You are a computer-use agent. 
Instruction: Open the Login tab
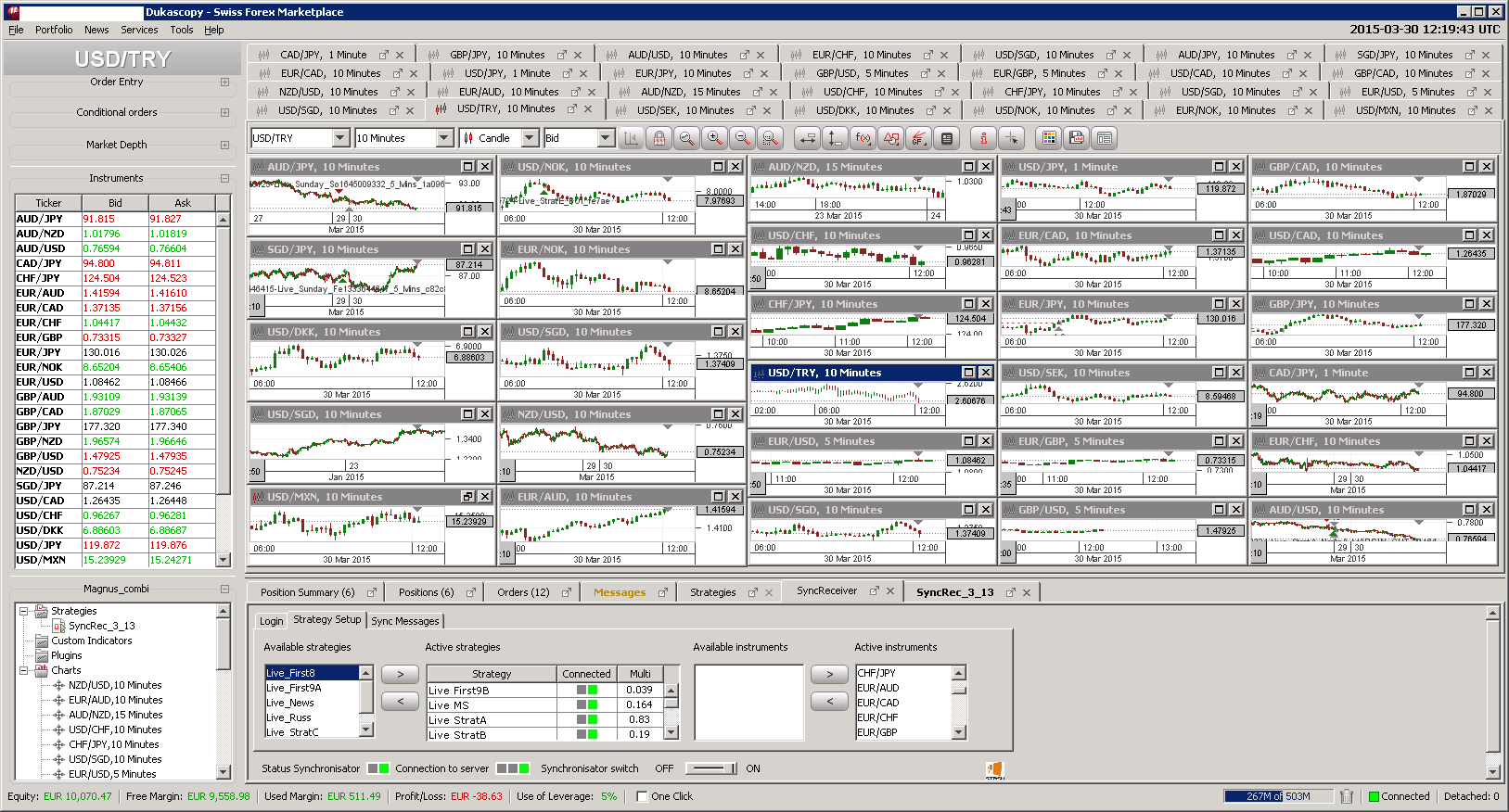(272, 621)
